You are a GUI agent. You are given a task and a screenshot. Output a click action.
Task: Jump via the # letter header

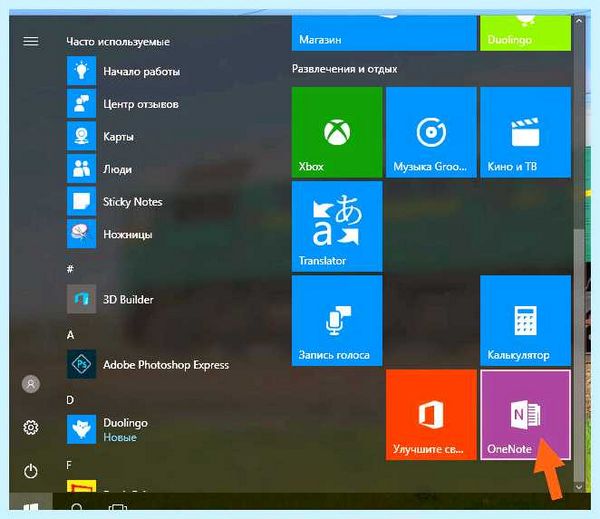click(70, 269)
